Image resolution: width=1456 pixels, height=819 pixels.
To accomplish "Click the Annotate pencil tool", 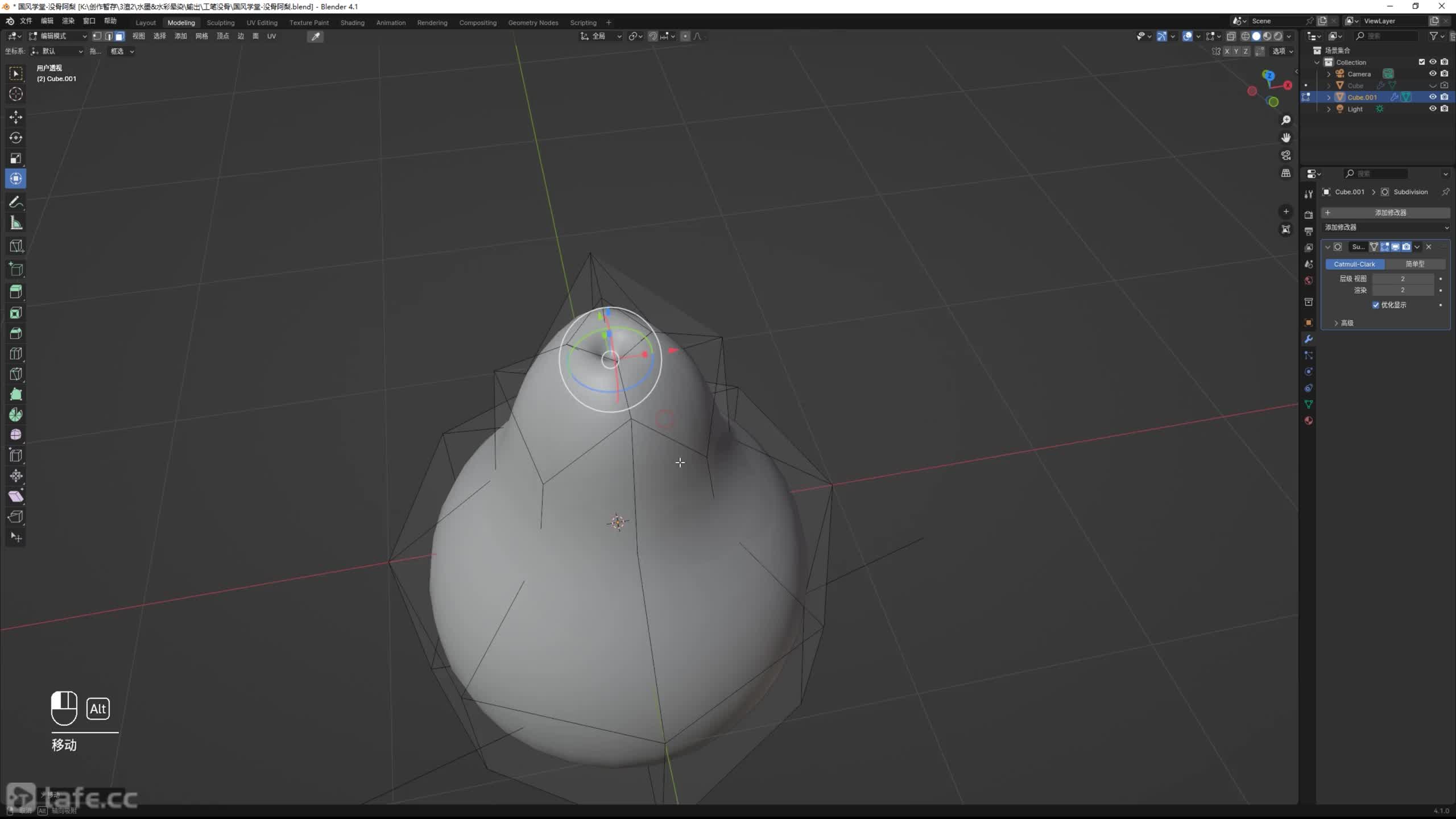I will pos(15,202).
